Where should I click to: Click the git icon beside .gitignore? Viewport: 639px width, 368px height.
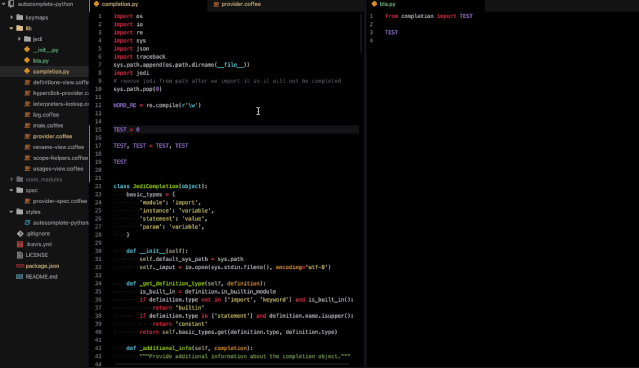[20, 234]
